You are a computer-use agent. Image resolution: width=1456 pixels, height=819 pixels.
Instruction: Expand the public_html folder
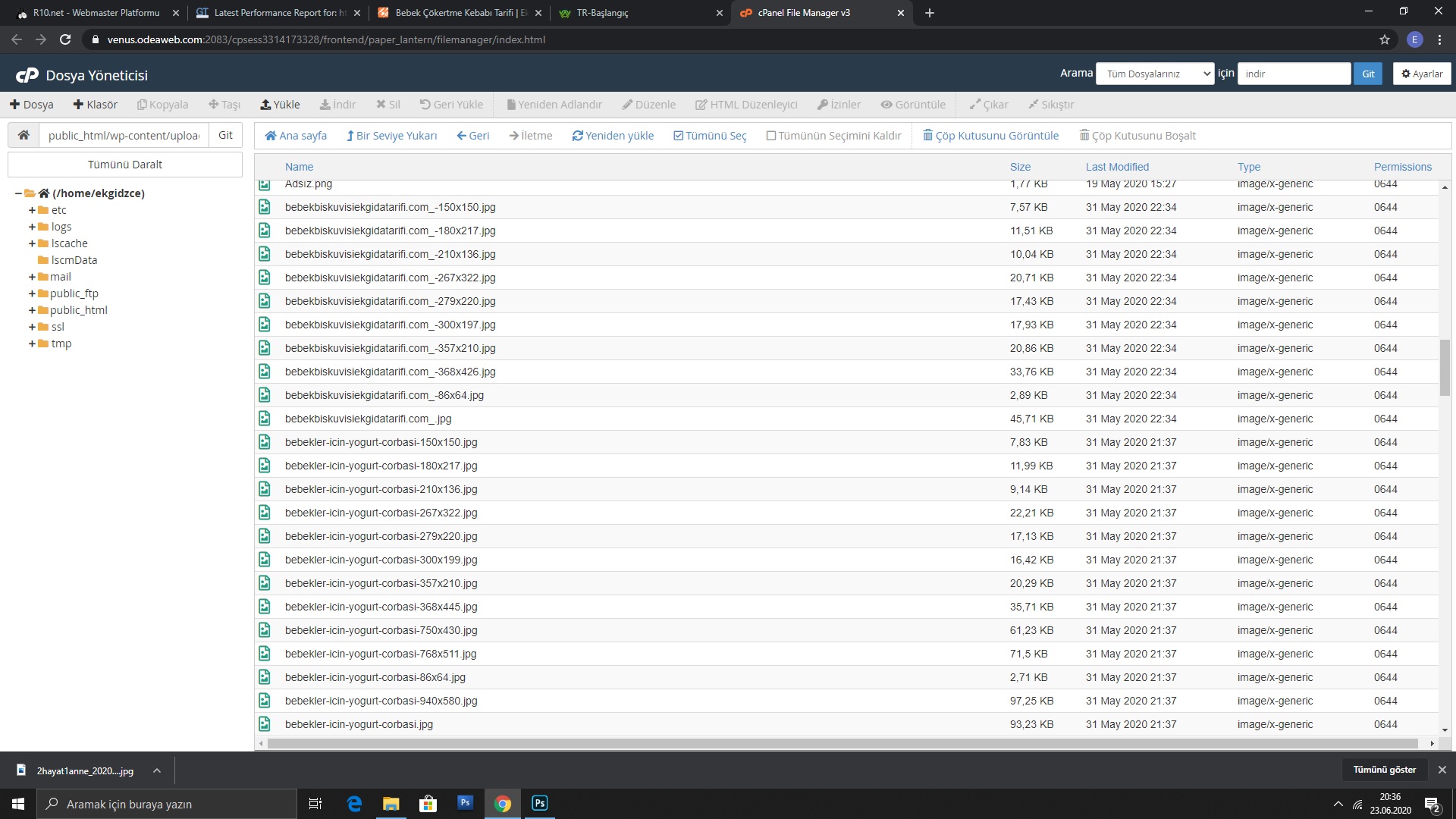pos(32,310)
